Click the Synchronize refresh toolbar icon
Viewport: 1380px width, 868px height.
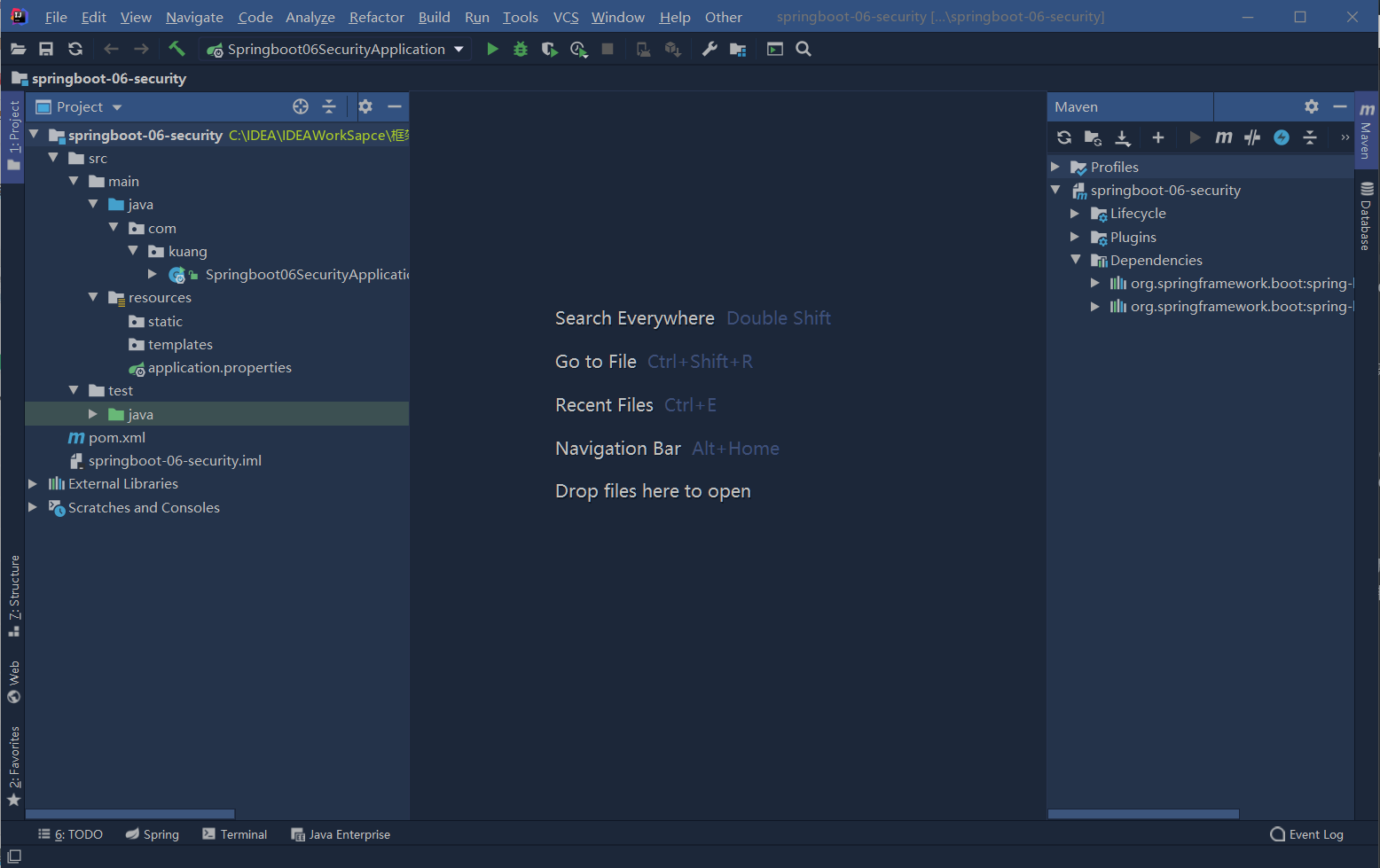(x=75, y=50)
